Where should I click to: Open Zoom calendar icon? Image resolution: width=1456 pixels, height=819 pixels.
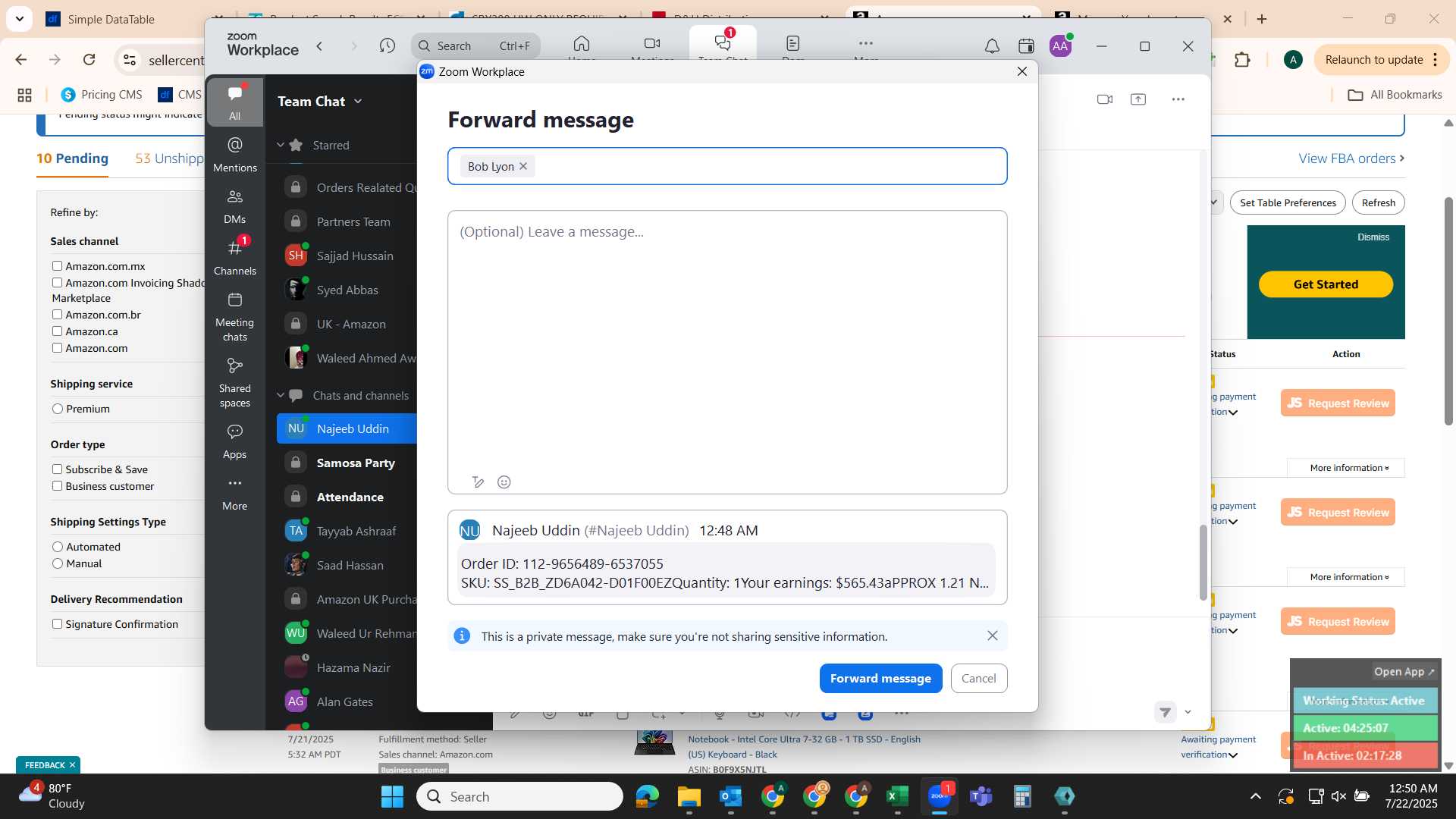(1026, 46)
